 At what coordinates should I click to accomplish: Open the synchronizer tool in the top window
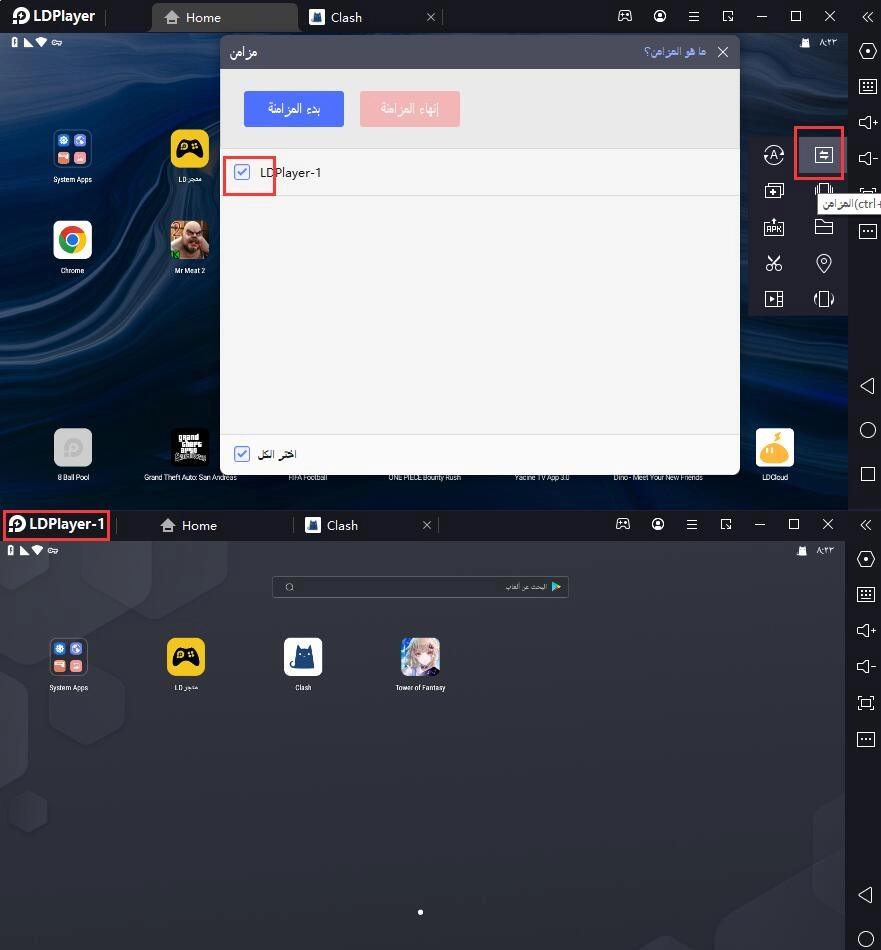click(x=823, y=155)
